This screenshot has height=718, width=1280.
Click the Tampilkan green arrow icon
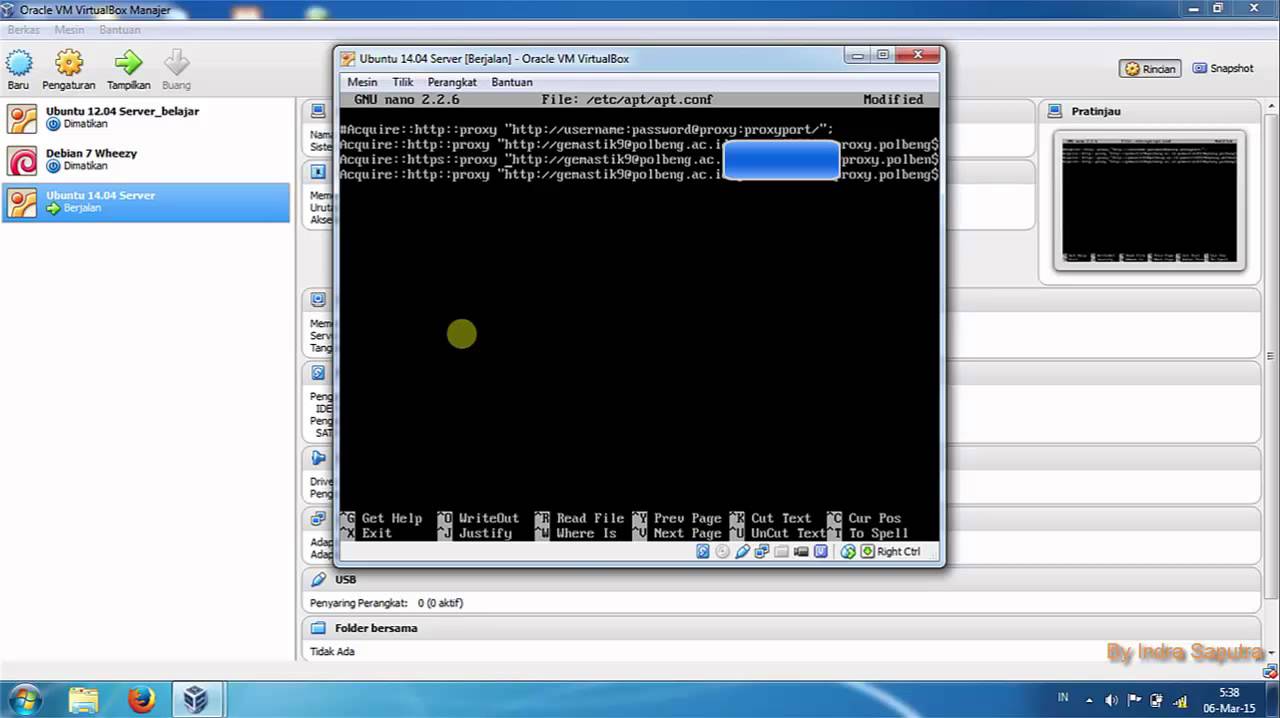tap(128, 63)
